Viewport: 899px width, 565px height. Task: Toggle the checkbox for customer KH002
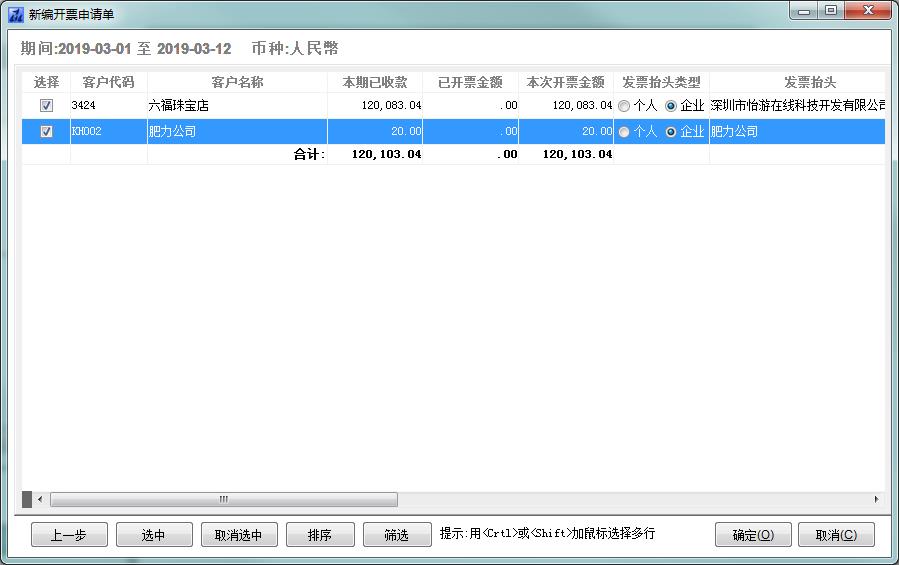click(46, 131)
